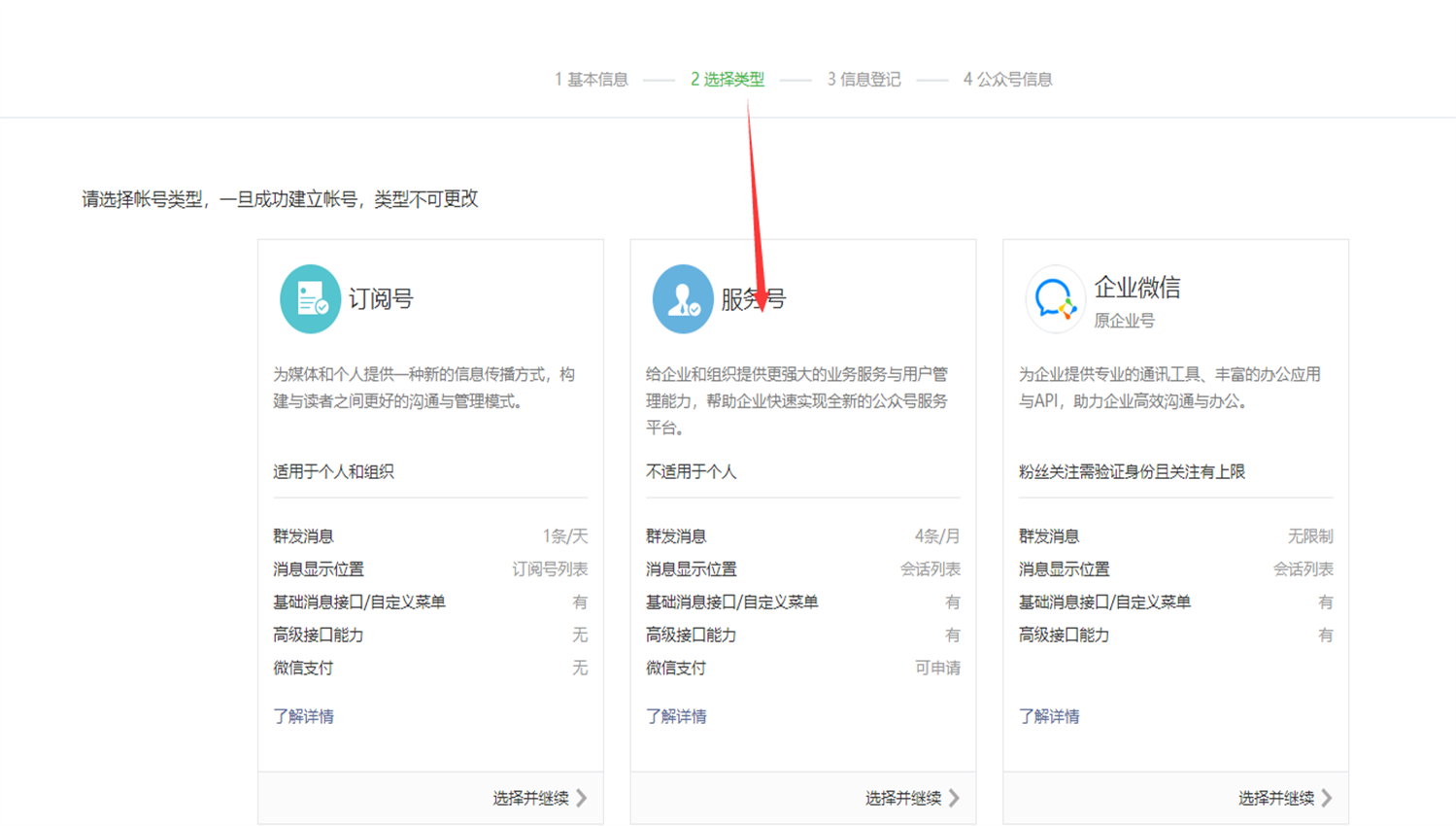
Task: Click 适用于个人和组织 text
Action: (333, 471)
